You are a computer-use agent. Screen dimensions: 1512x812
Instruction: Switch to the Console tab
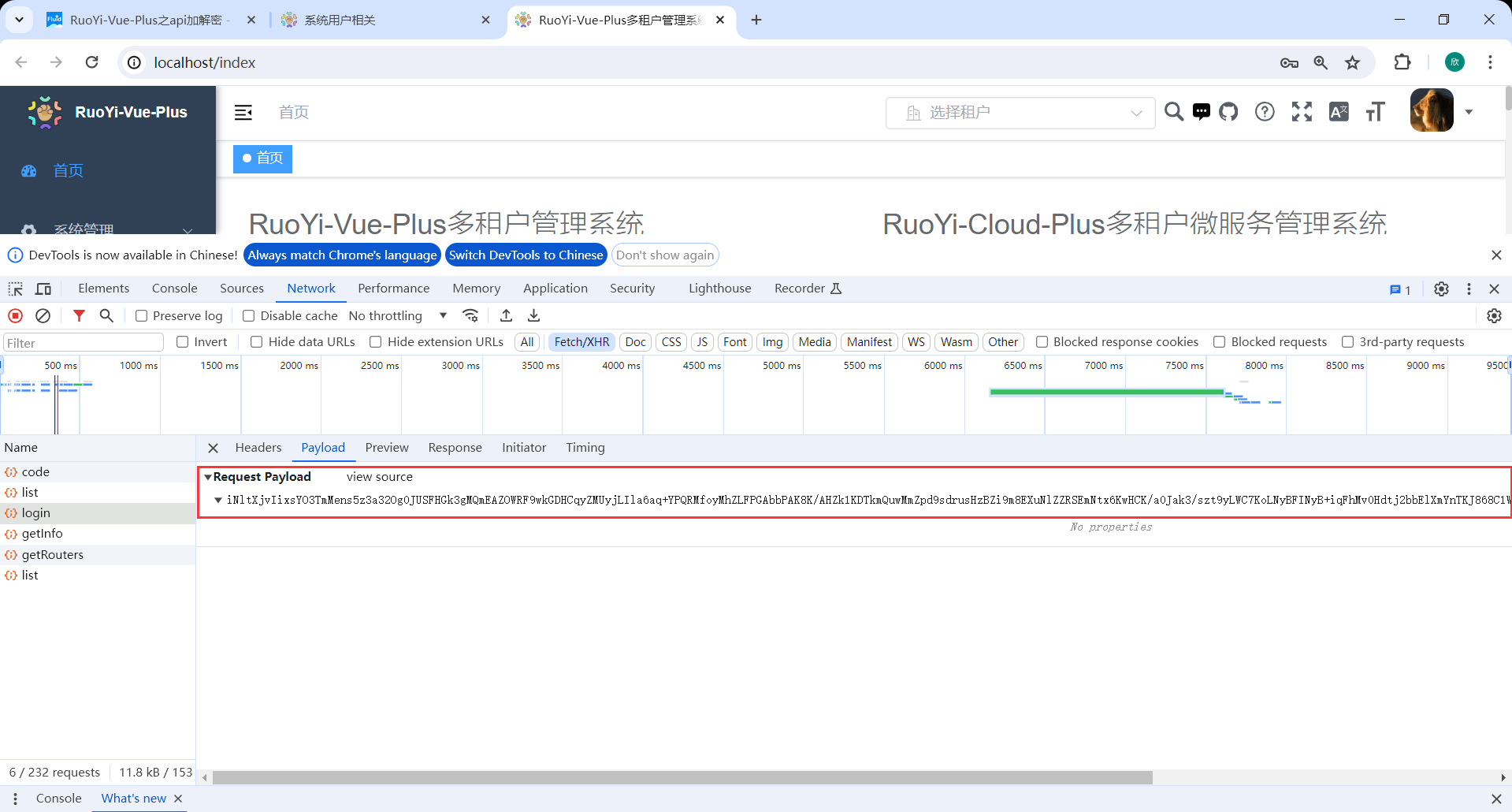pyautogui.click(x=174, y=289)
